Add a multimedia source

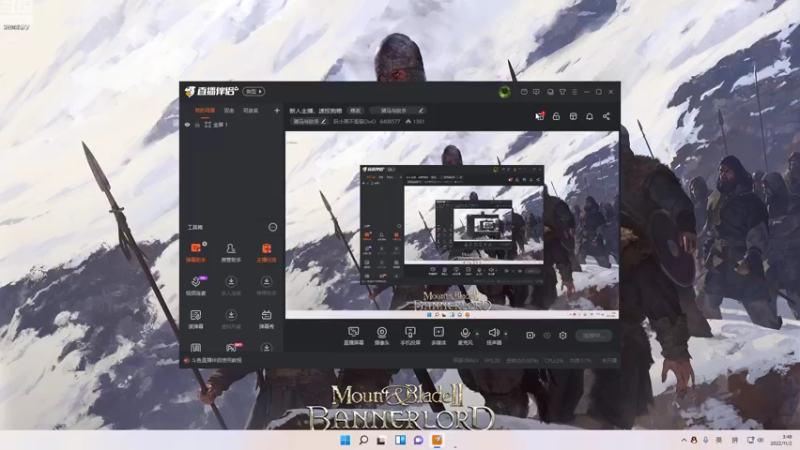coord(439,336)
